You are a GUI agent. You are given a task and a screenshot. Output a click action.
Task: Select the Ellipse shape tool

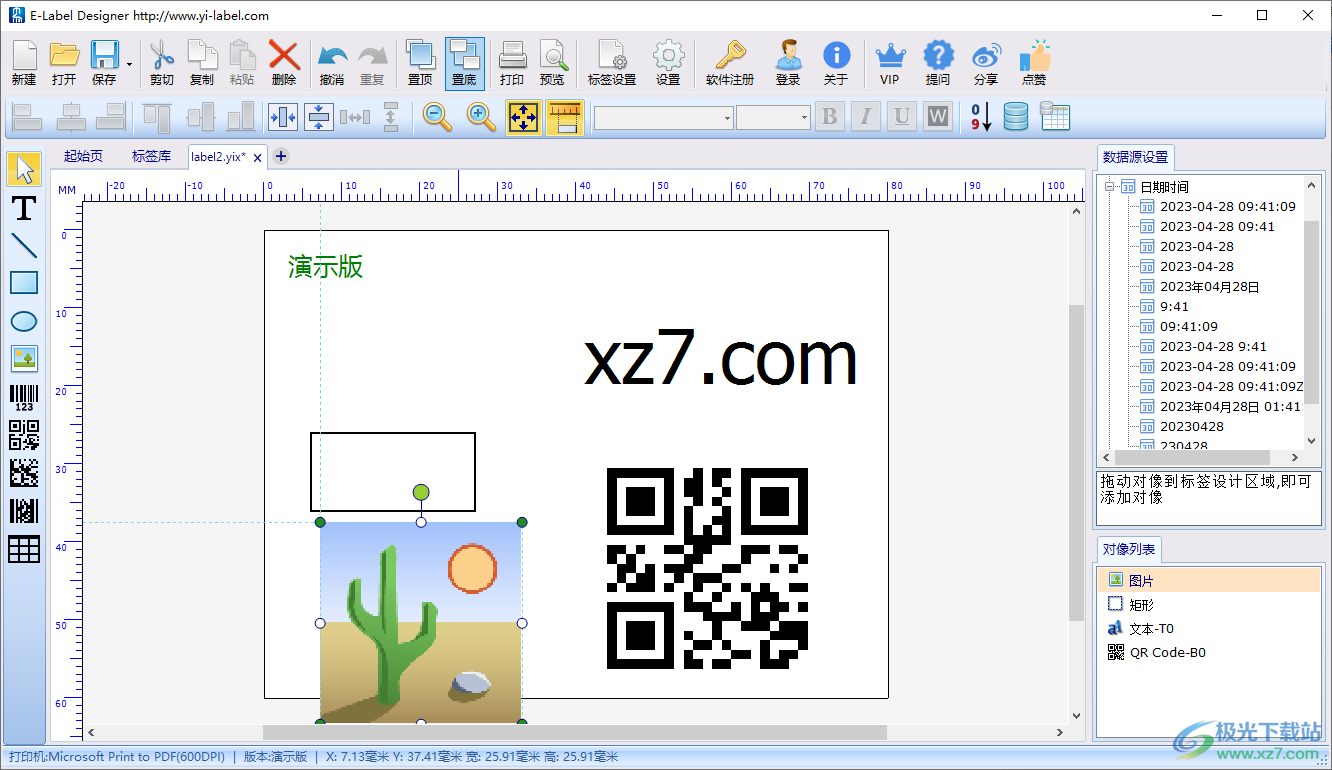point(24,321)
